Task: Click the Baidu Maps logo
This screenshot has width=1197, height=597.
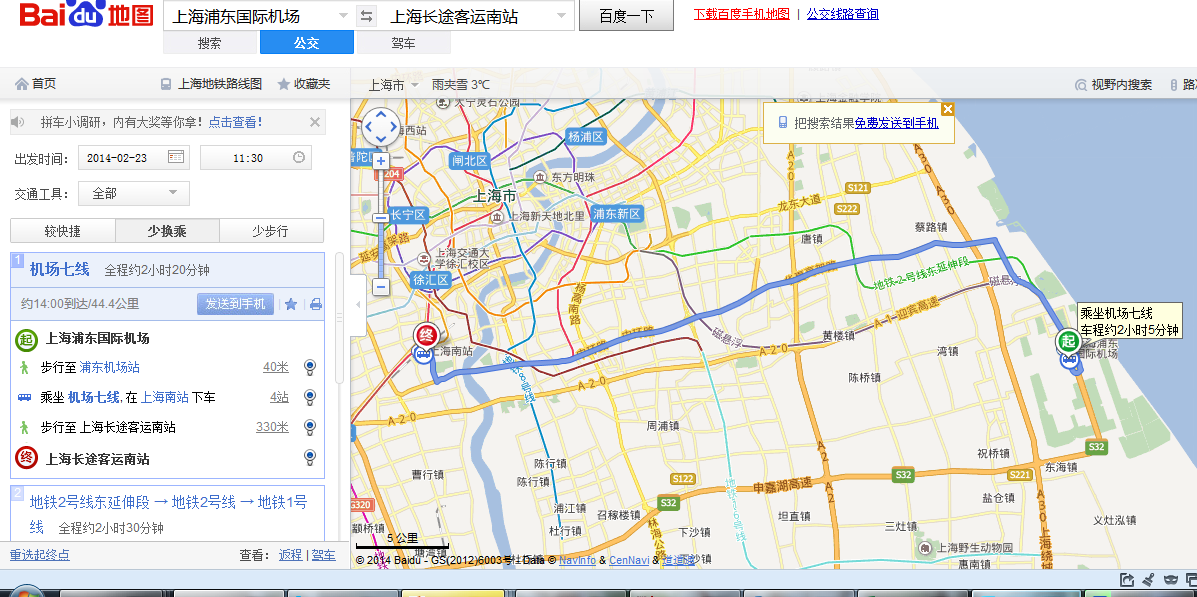Action: tap(86, 15)
